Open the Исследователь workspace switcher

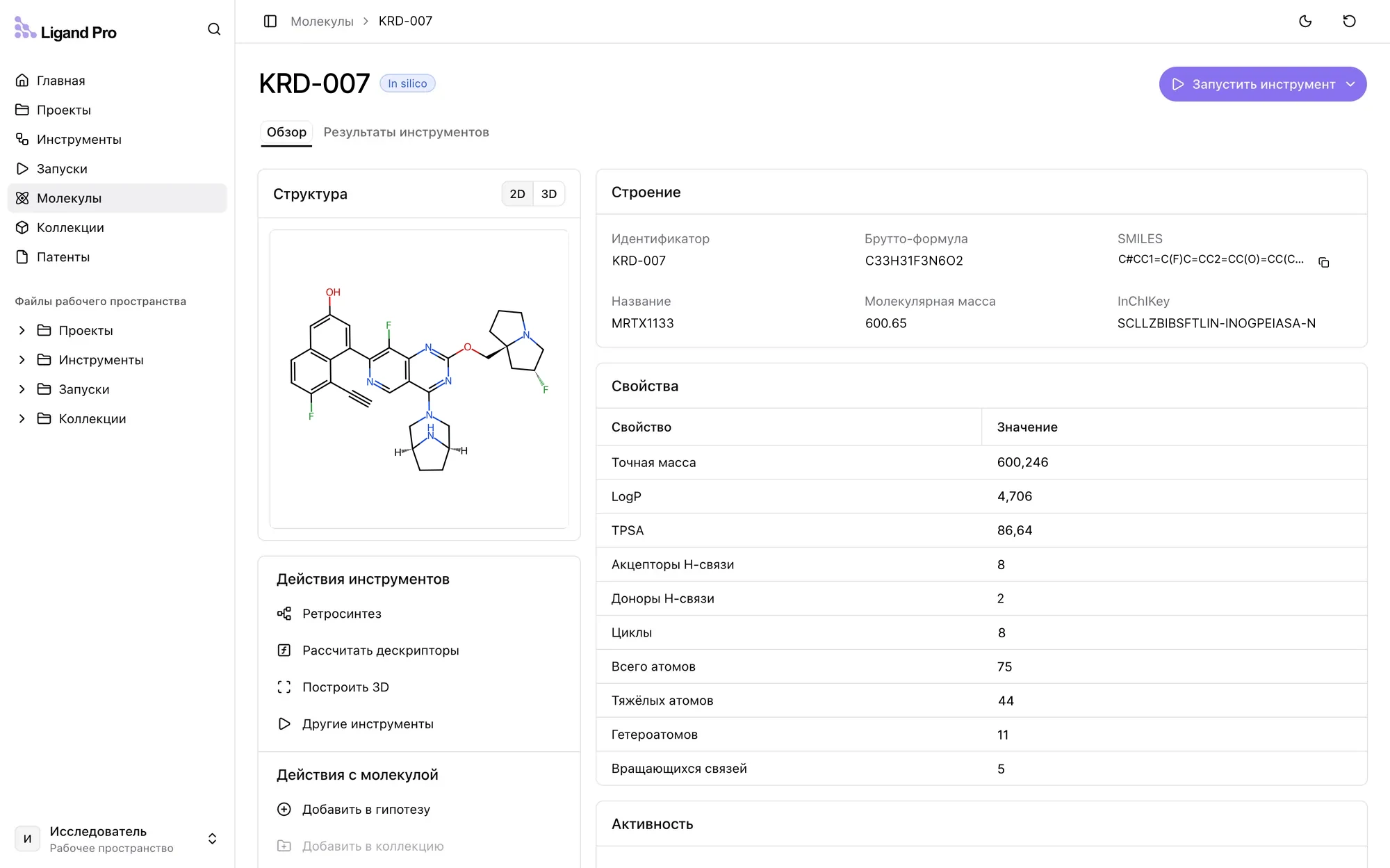tap(117, 839)
